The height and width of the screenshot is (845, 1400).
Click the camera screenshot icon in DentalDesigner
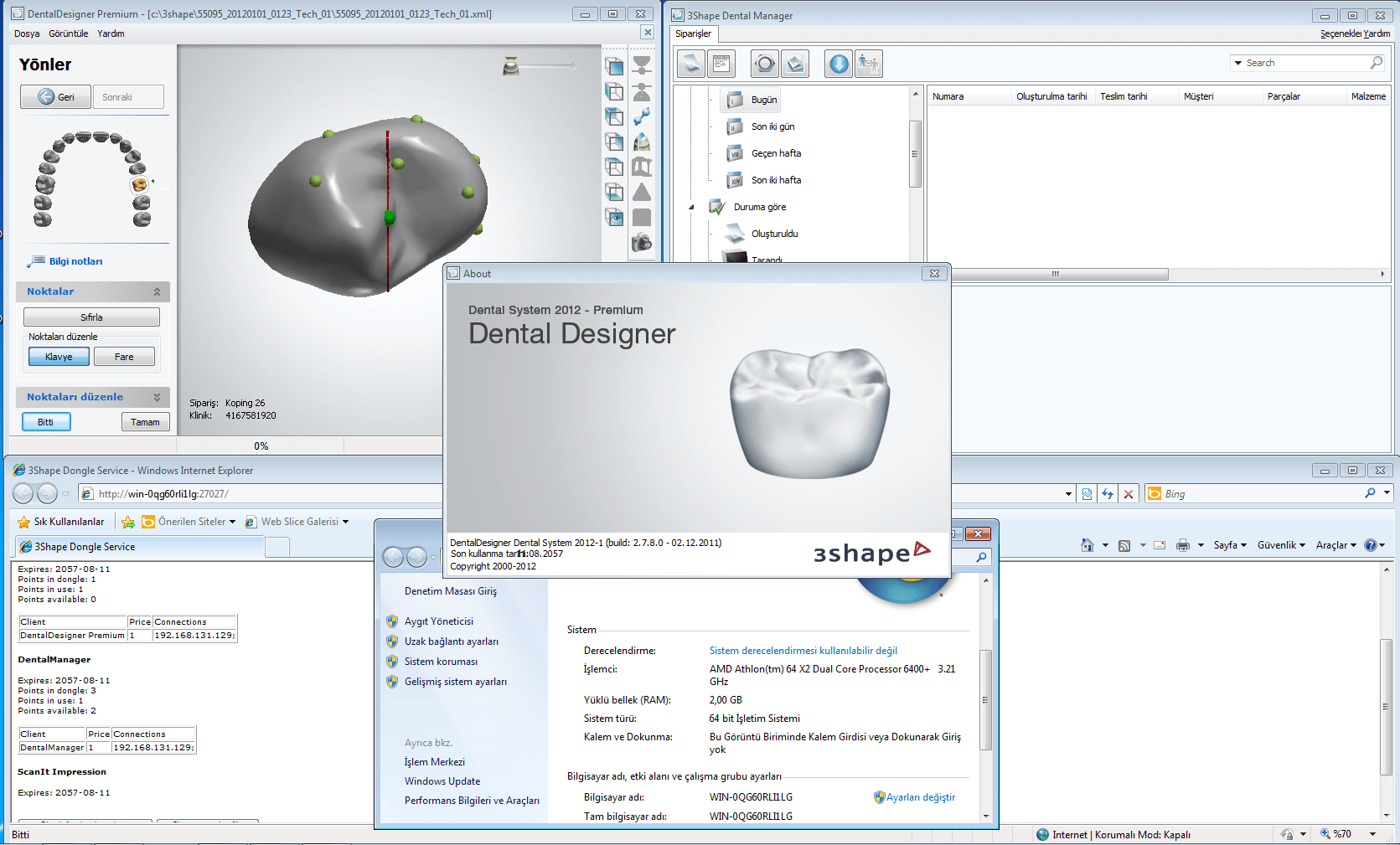[642, 243]
